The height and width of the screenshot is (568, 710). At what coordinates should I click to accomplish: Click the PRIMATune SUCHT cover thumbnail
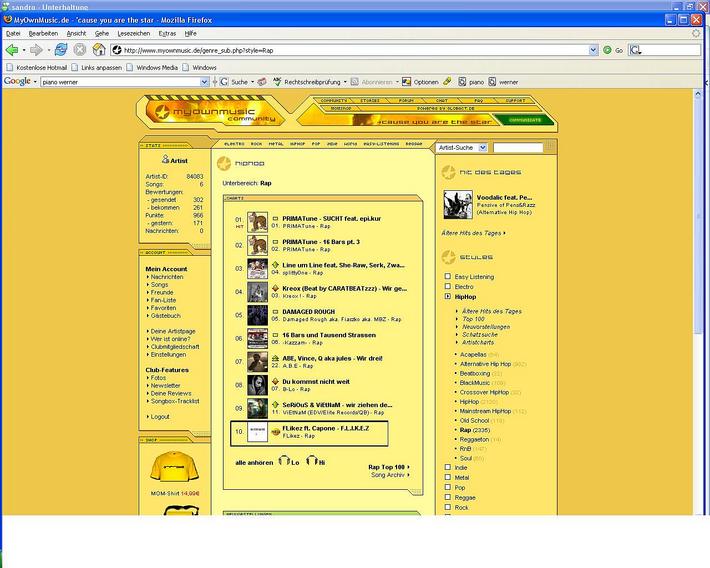258,220
